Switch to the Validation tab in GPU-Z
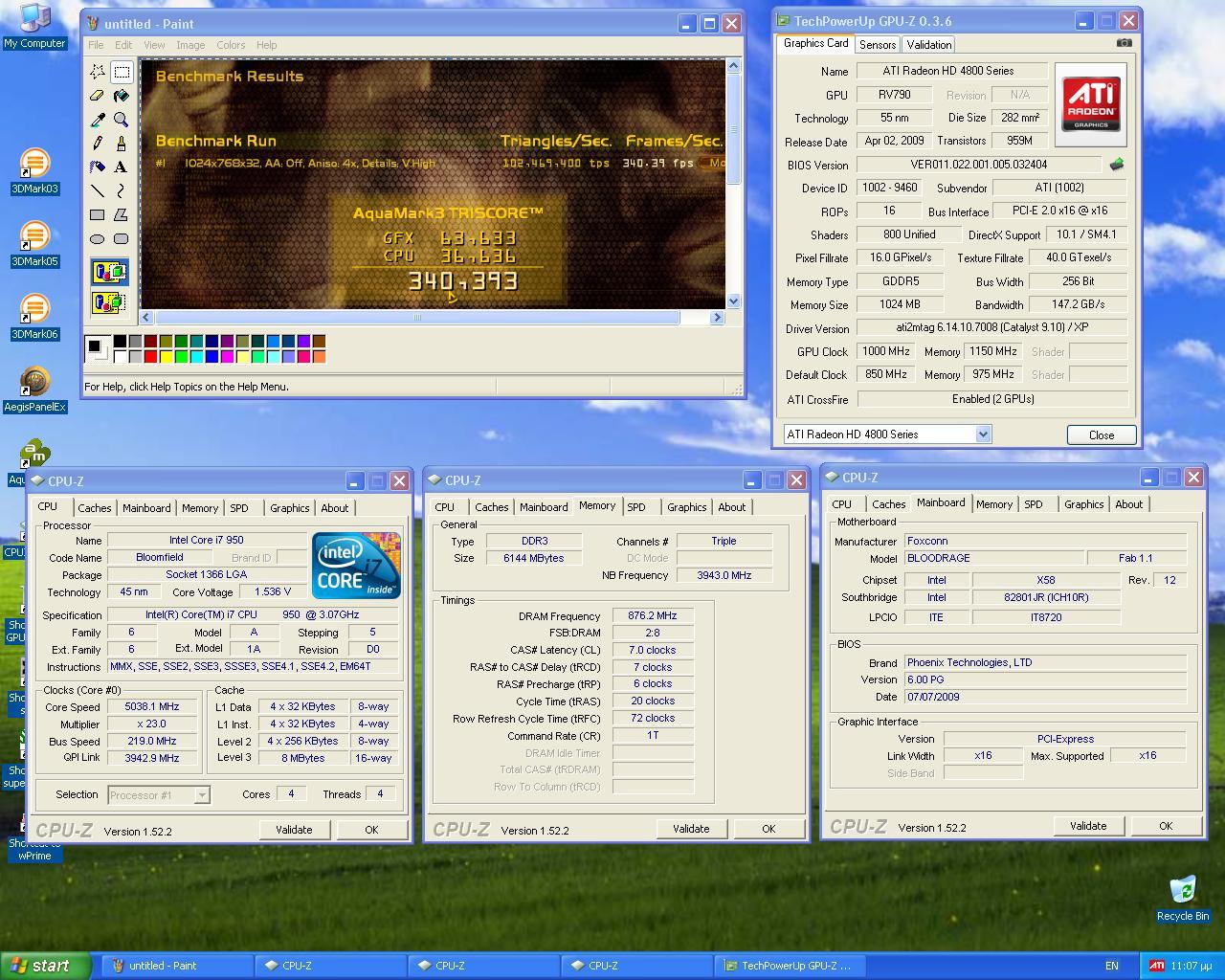This screenshot has width=1225, height=980. pyautogui.click(x=929, y=45)
